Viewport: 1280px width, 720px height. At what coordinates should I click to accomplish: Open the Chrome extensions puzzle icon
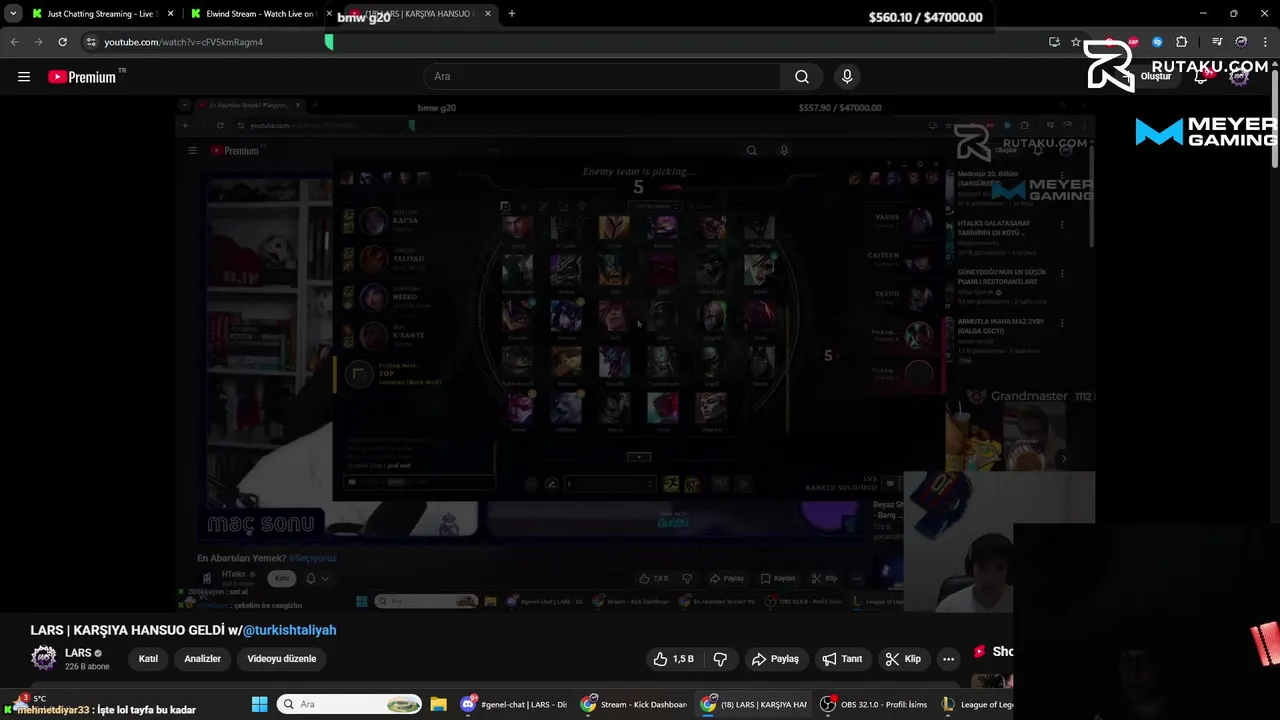point(1182,42)
